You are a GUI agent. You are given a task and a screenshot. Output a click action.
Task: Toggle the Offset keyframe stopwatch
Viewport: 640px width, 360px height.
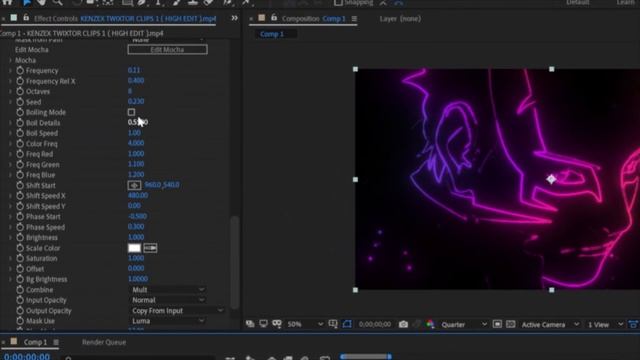(x=20, y=269)
